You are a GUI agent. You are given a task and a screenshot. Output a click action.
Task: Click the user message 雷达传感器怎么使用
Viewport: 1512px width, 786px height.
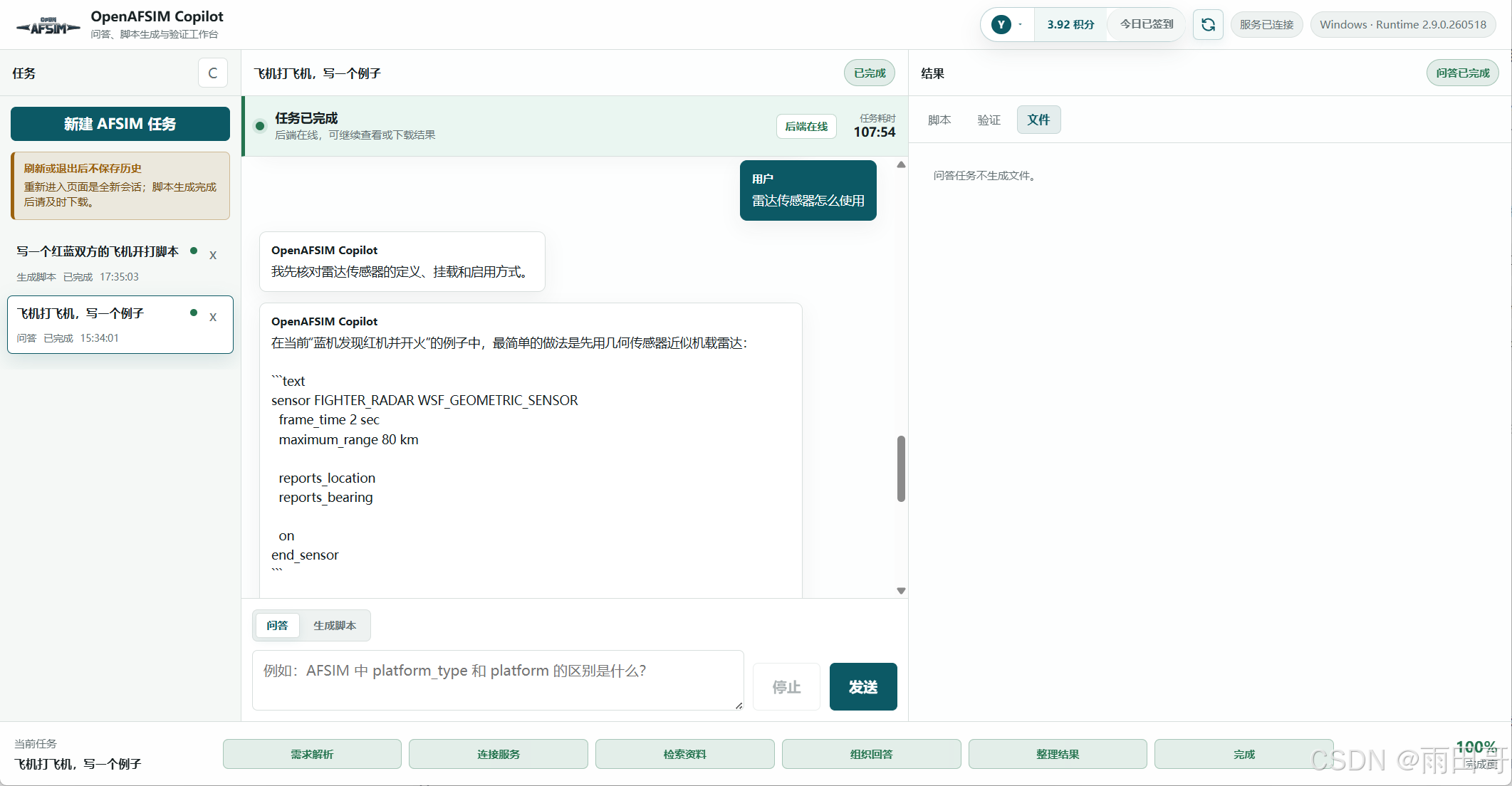808,191
